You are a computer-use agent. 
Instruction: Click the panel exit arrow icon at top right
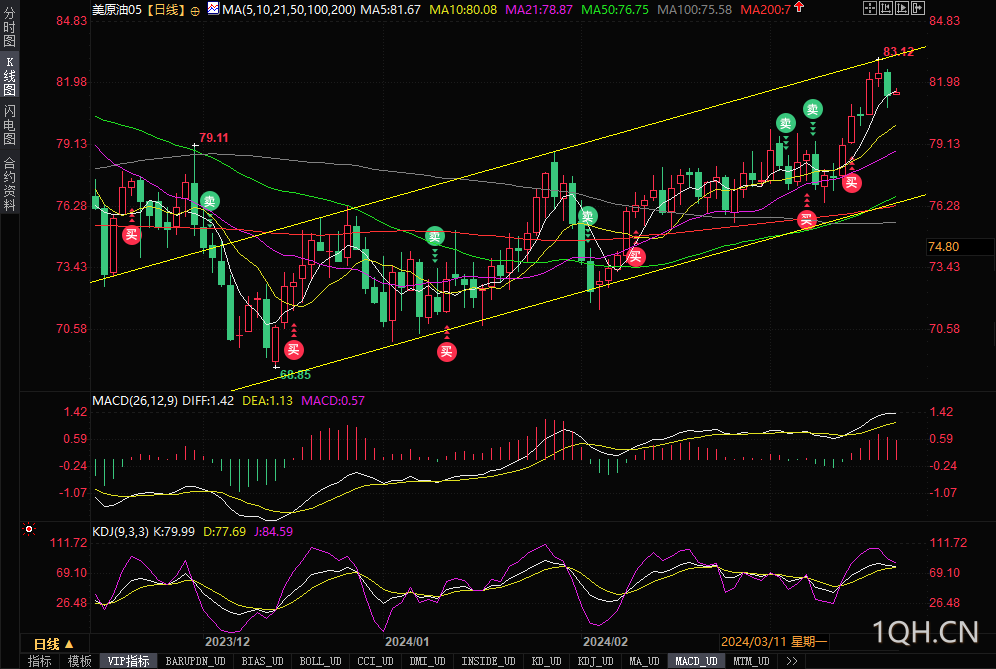918,8
